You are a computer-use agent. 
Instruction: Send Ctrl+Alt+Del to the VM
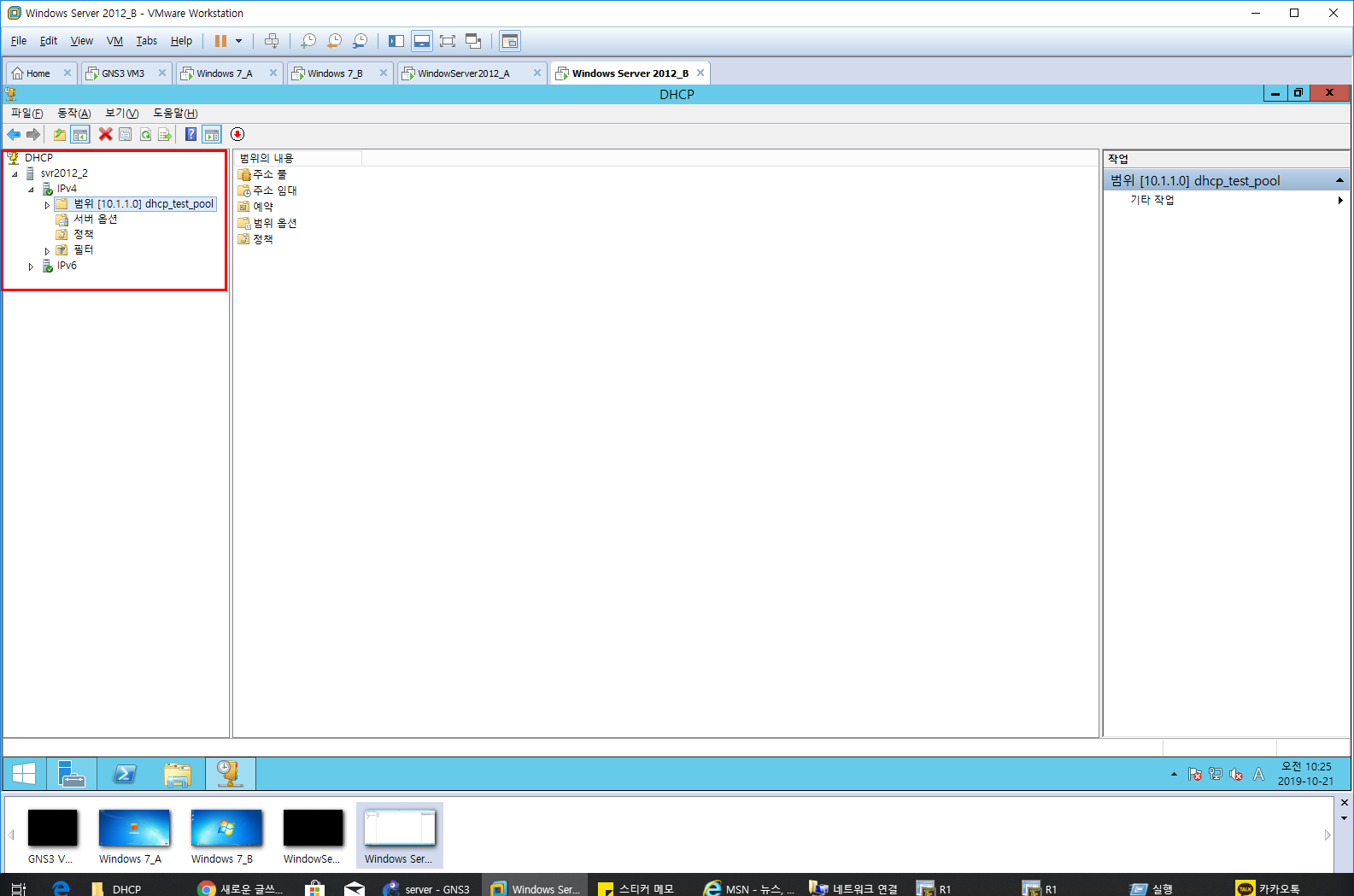(x=272, y=41)
